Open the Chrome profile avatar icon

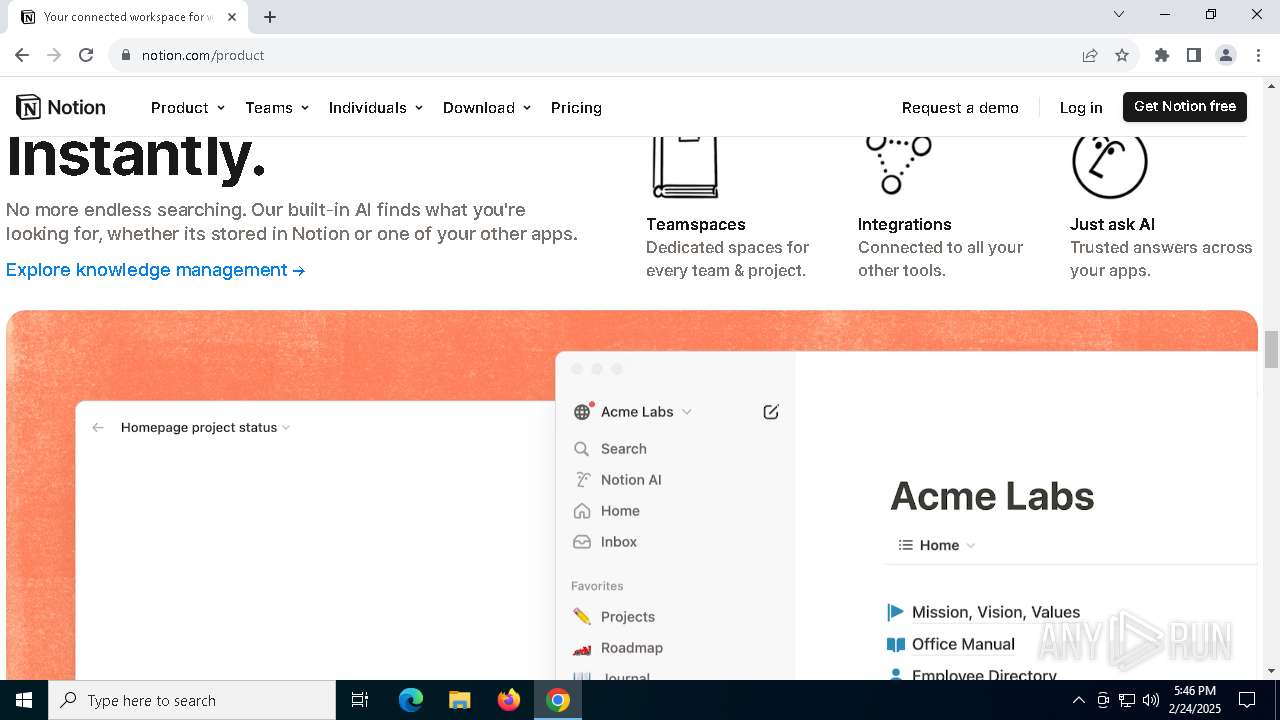tap(1226, 55)
